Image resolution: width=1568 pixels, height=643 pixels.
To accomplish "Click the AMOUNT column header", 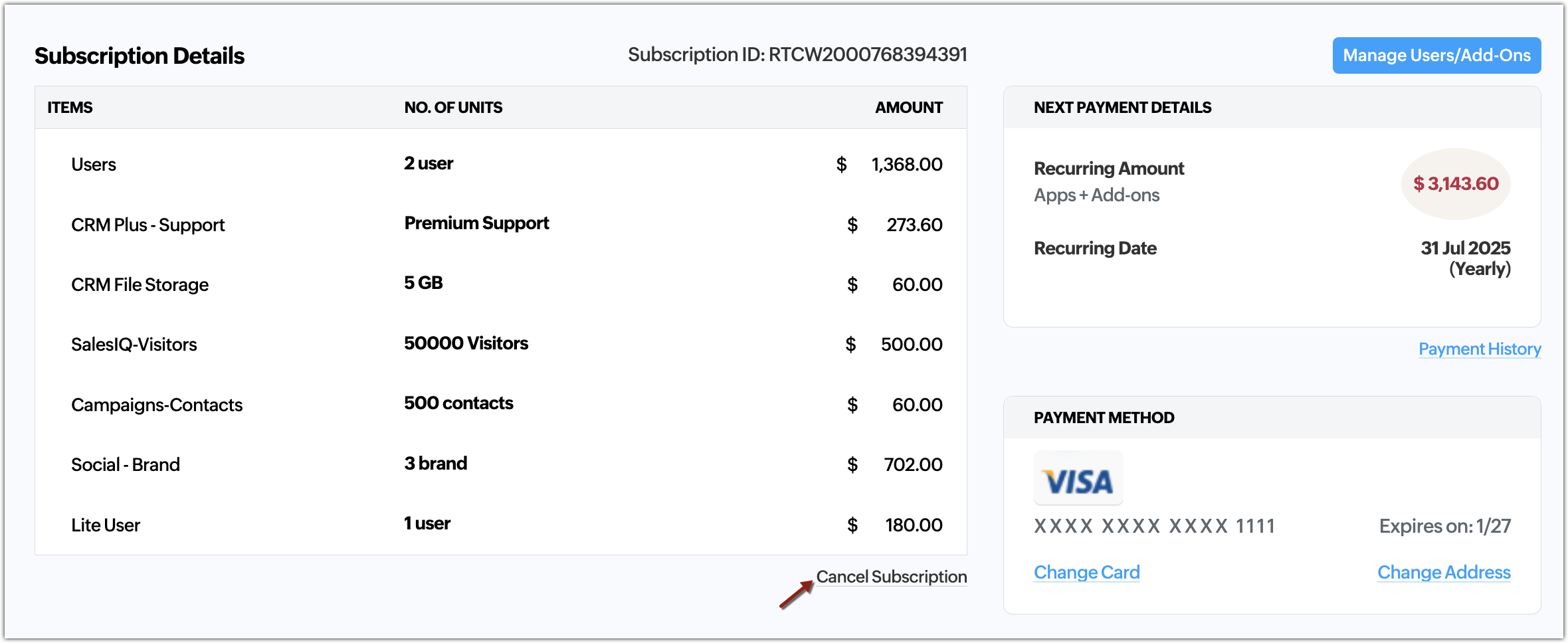I will point(908,107).
